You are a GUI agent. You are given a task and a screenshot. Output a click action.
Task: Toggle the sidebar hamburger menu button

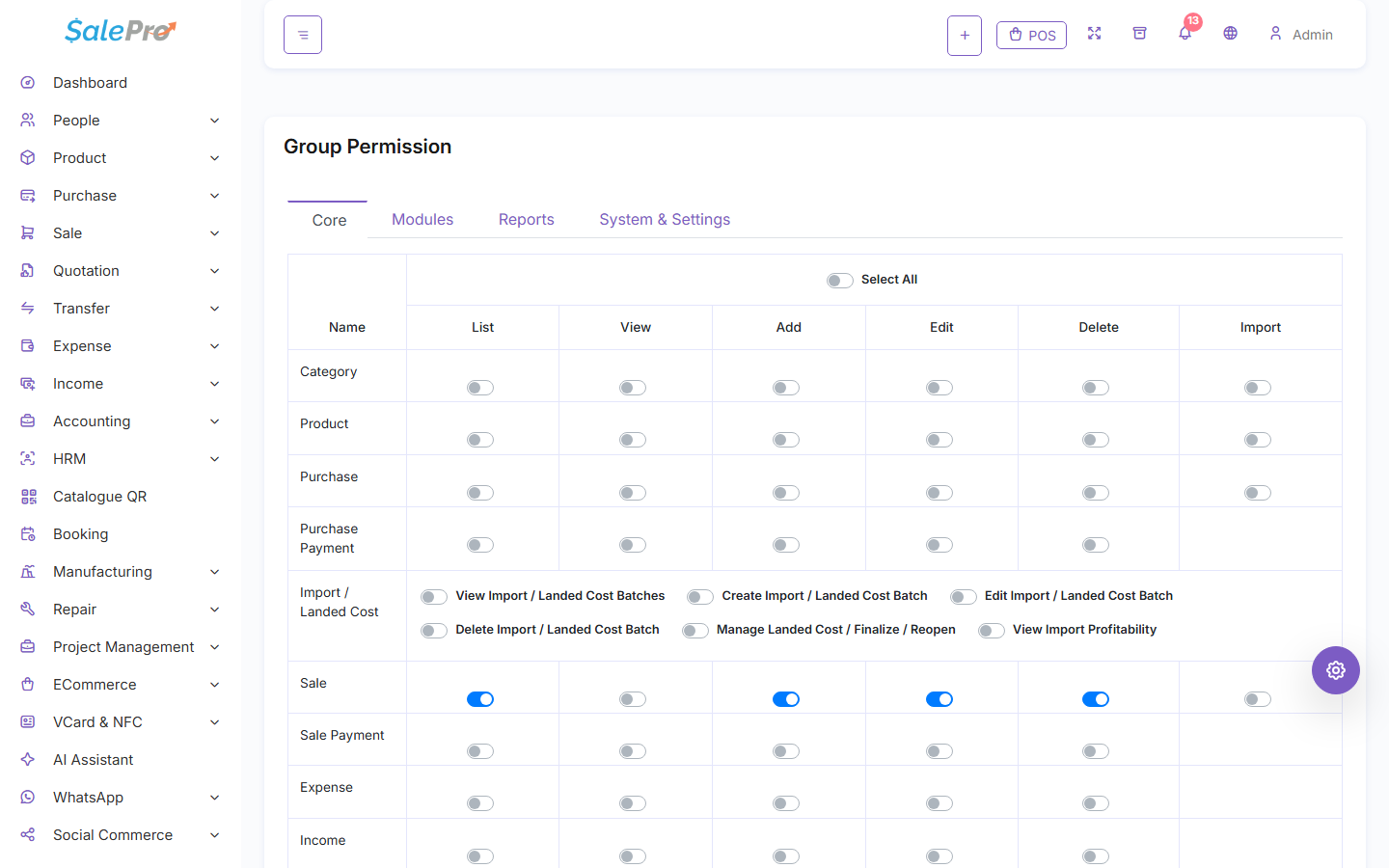[303, 35]
